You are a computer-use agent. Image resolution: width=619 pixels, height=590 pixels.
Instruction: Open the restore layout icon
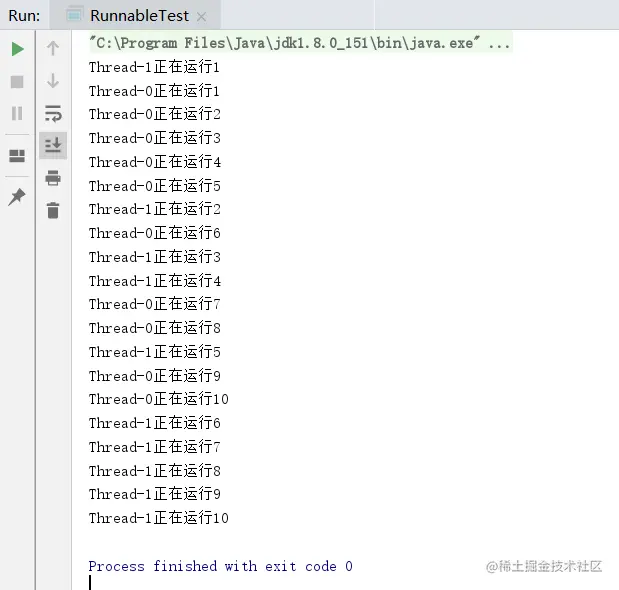17,156
